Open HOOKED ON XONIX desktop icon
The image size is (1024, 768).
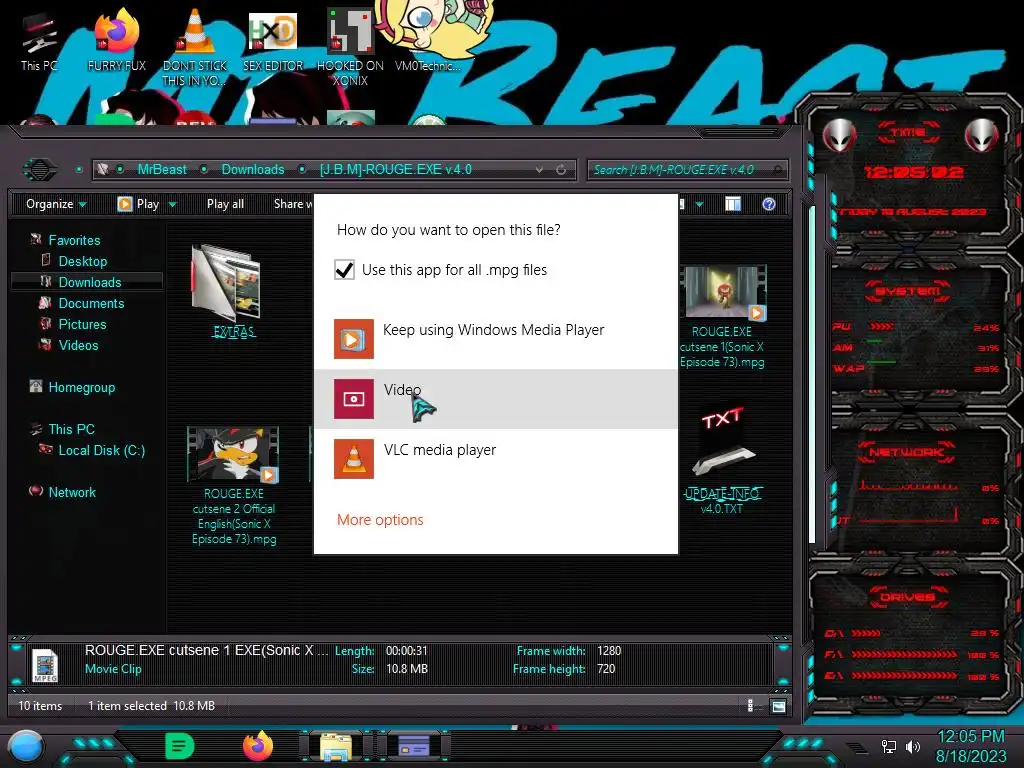pos(350,47)
